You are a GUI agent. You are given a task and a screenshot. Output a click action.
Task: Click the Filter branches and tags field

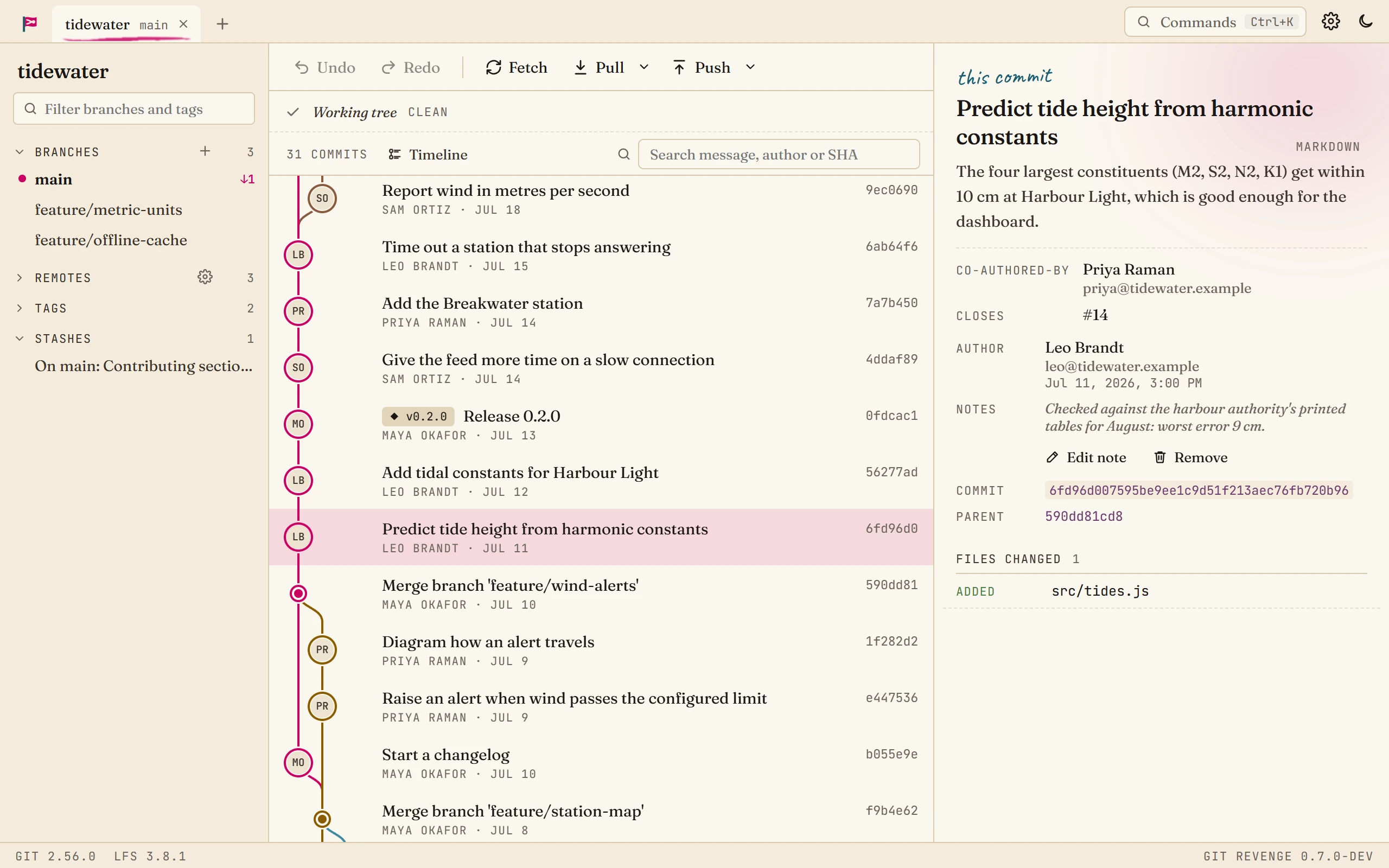pyautogui.click(x=133, y=109)
